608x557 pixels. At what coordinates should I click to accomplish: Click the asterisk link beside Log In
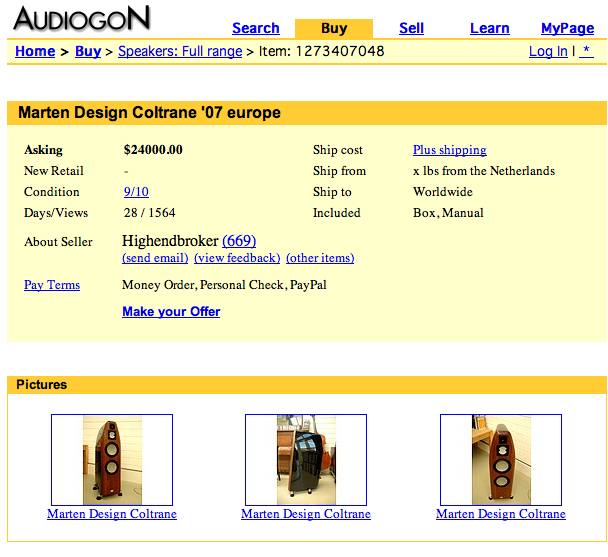[x=586, y=51]
